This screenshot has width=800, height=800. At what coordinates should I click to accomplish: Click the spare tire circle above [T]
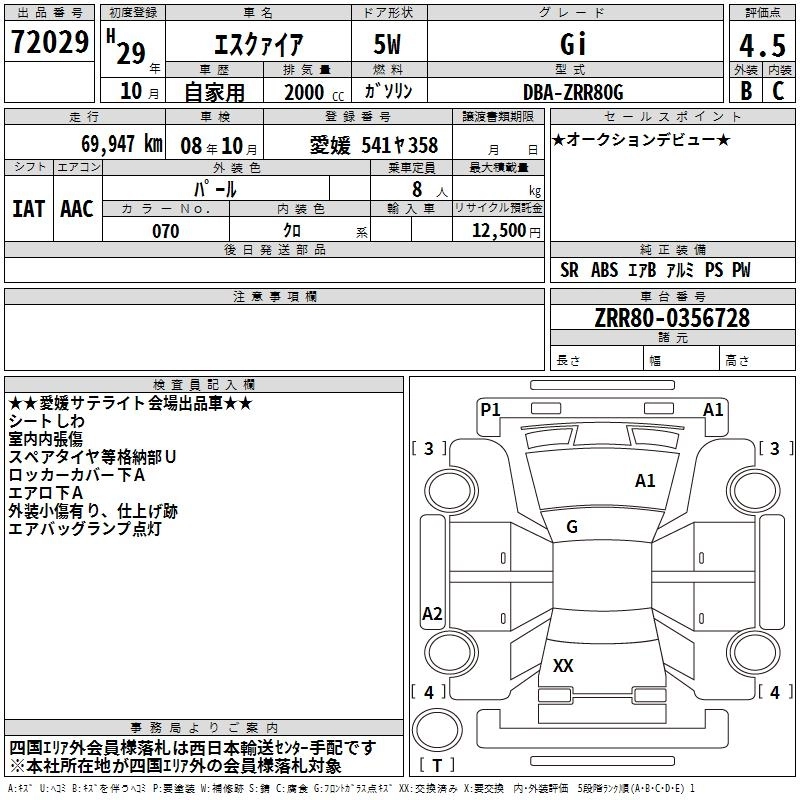coord(437,730)
